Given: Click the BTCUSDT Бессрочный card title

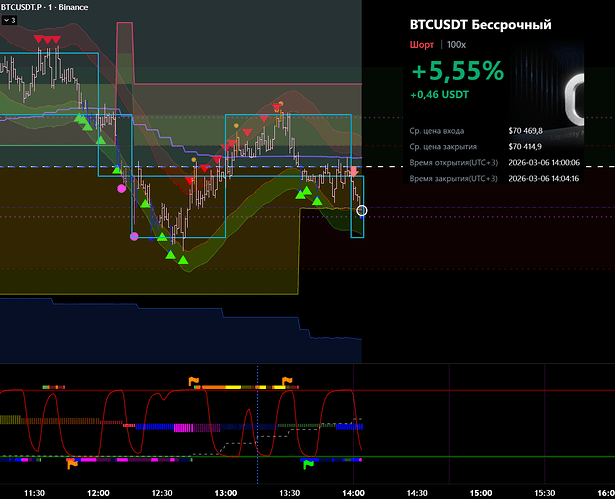Looking at the screenshot, I should (x=480, y=24).
